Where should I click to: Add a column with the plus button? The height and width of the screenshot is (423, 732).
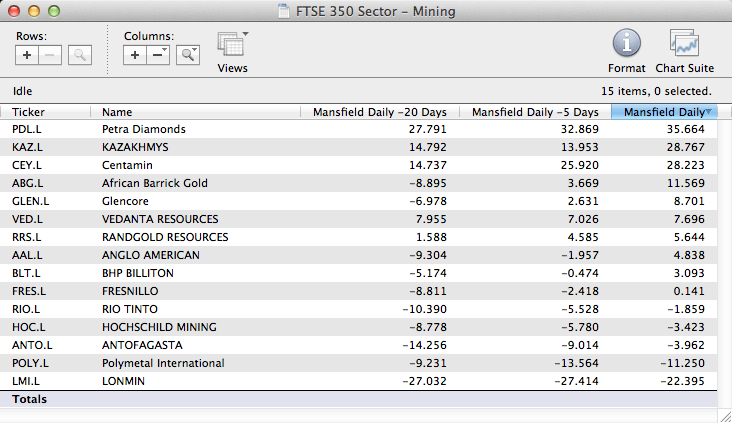click(136, 55)
